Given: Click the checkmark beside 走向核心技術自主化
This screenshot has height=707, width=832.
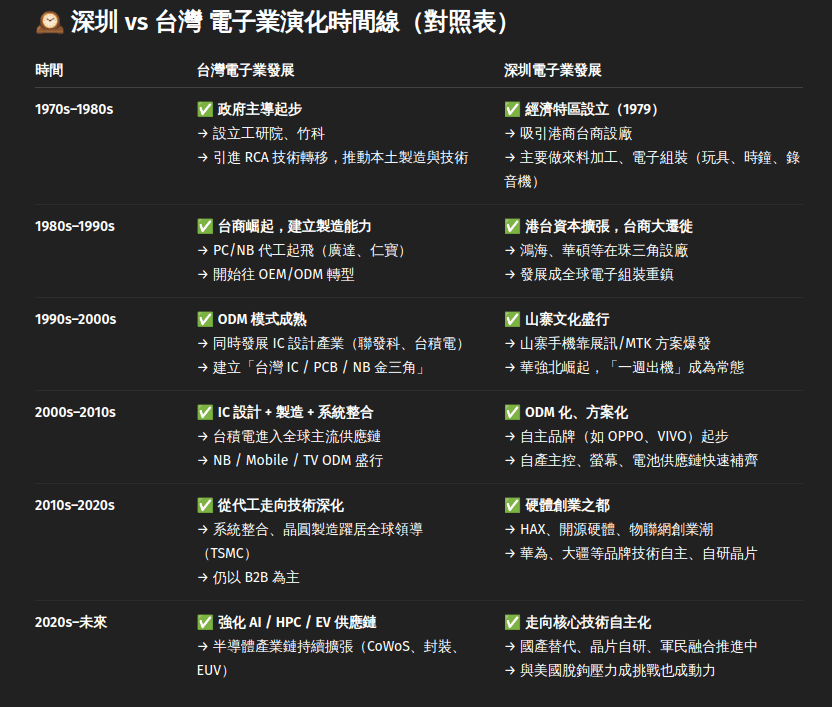Looking at the screenshot, I should pos(512,622).
